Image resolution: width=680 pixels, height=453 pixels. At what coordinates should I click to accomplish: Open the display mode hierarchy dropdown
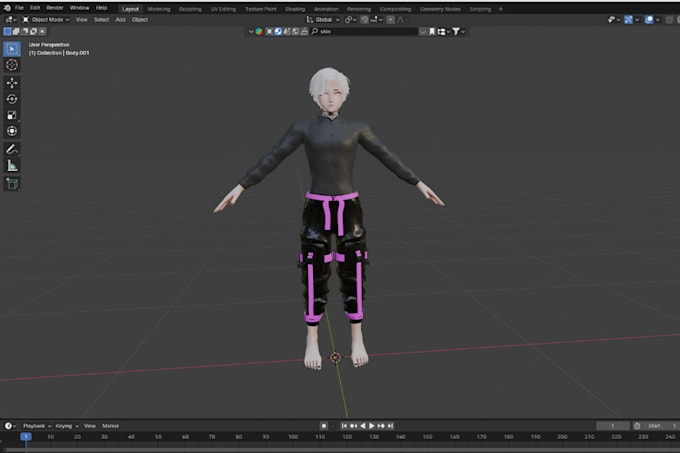pyautogui.click(x=443, y=31)
